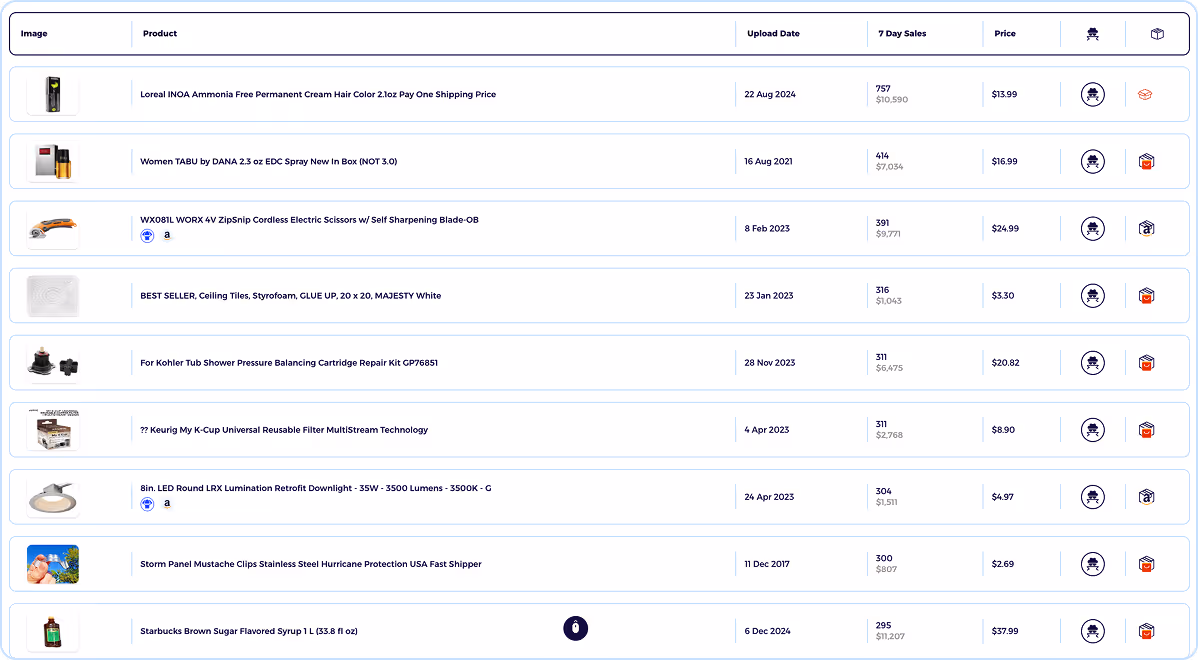Screen dimensions: 1198x660
Task: Sort by the Upload Date column header
Action: [x=773, y=34]
